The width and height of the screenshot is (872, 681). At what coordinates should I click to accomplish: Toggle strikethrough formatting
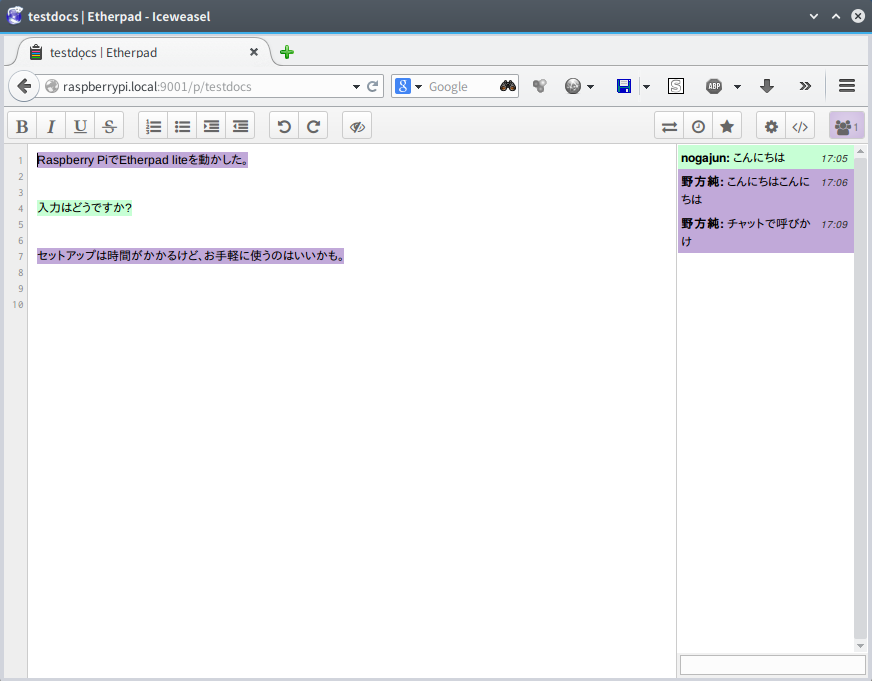click(109, 126)
